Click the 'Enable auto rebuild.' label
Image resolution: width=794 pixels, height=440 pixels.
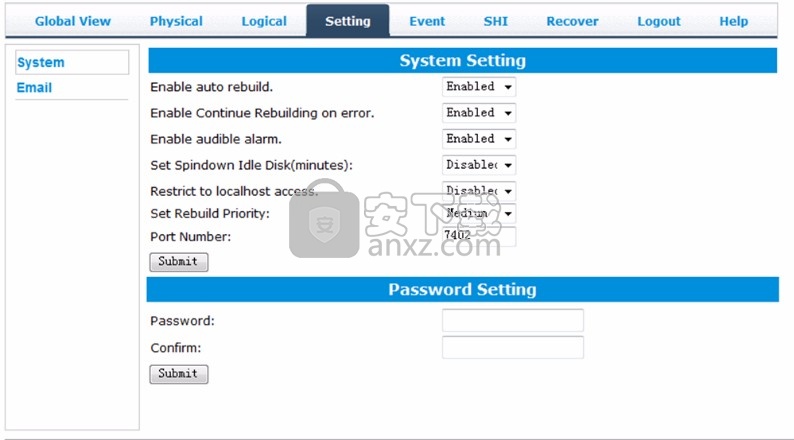pyautogui.click(x=212, y=87)
